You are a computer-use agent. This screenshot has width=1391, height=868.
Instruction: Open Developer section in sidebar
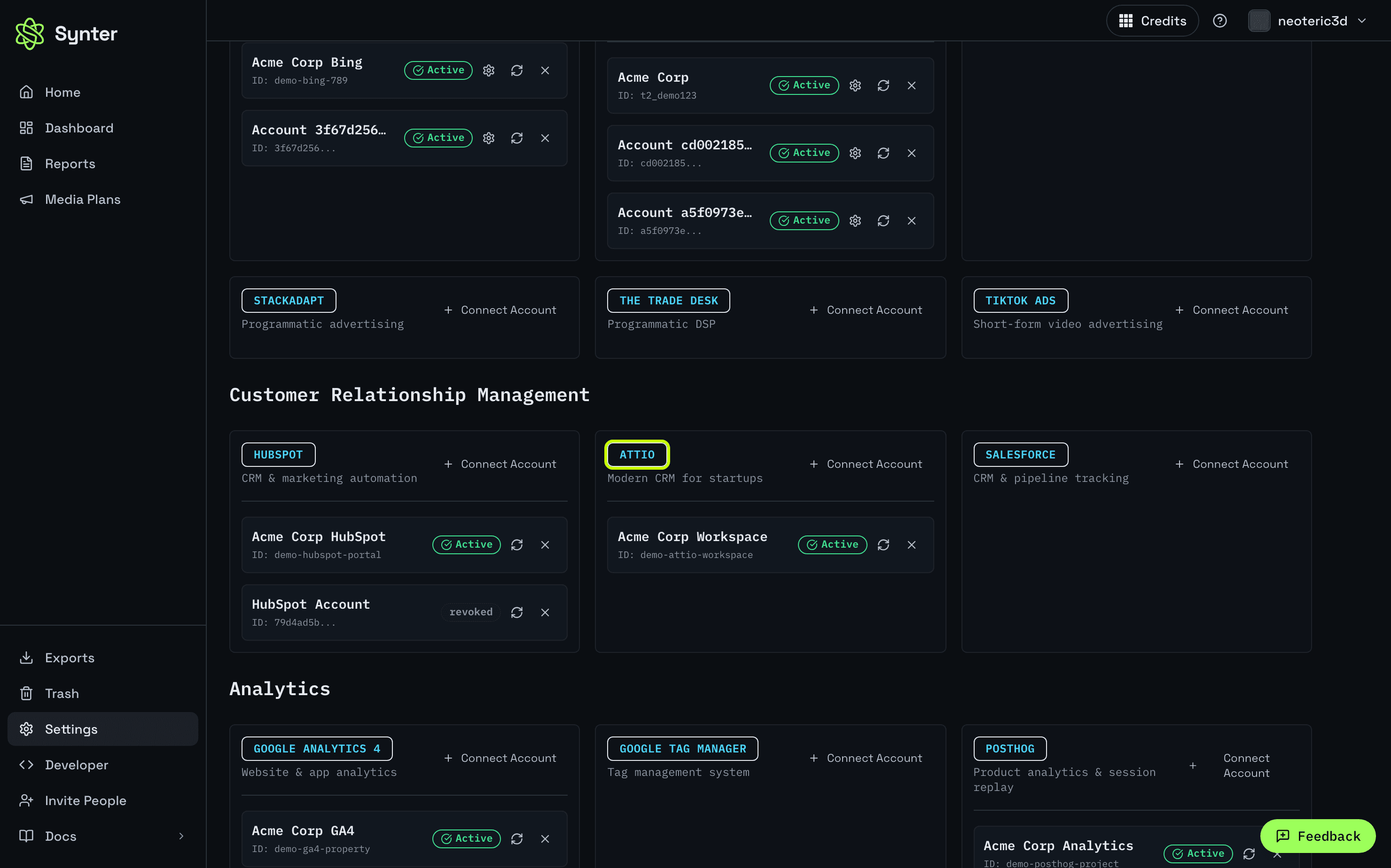[77, 765]
